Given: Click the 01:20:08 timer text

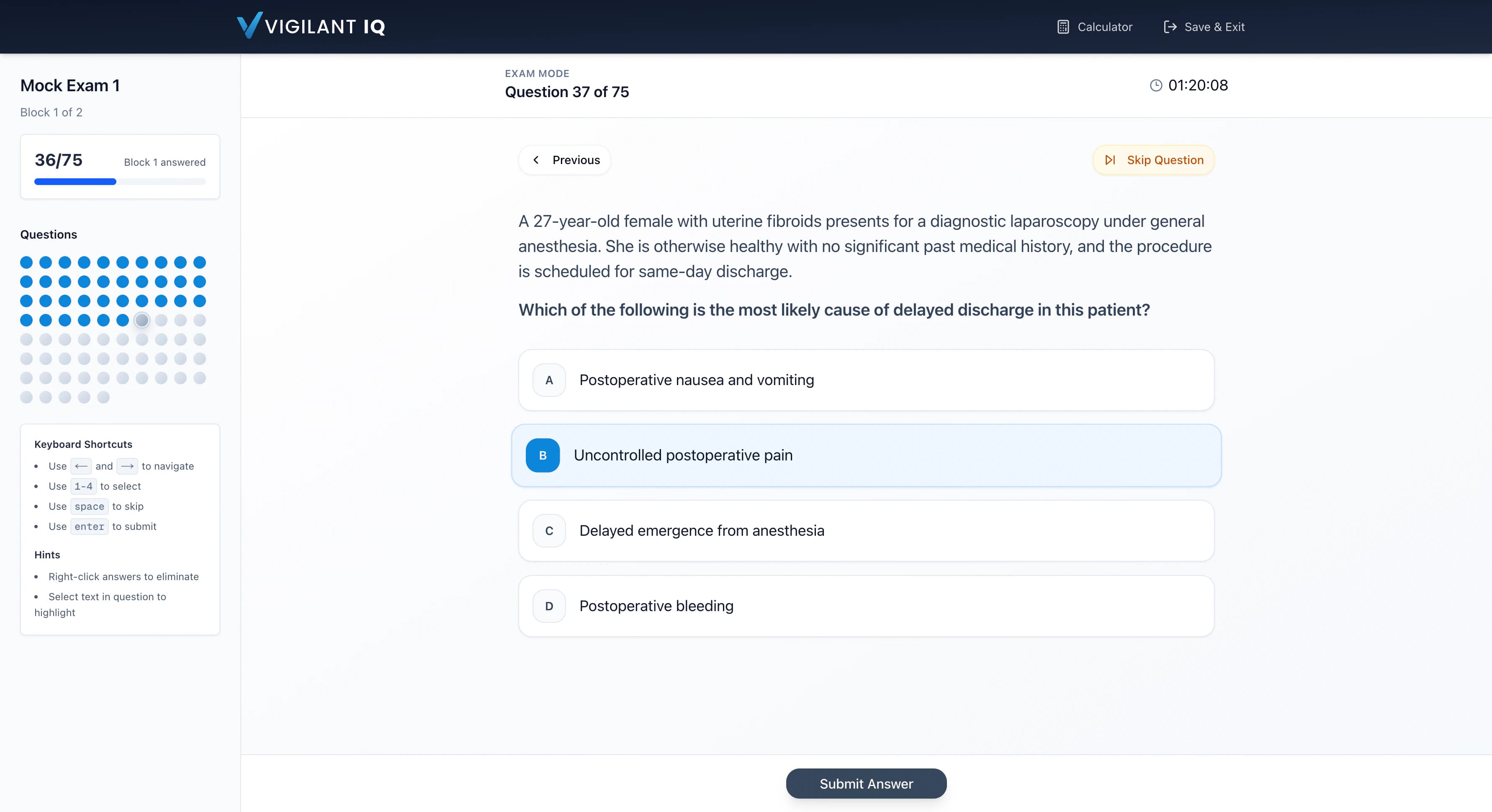Looking at the screenshot, I should (x=1198, y=85).
